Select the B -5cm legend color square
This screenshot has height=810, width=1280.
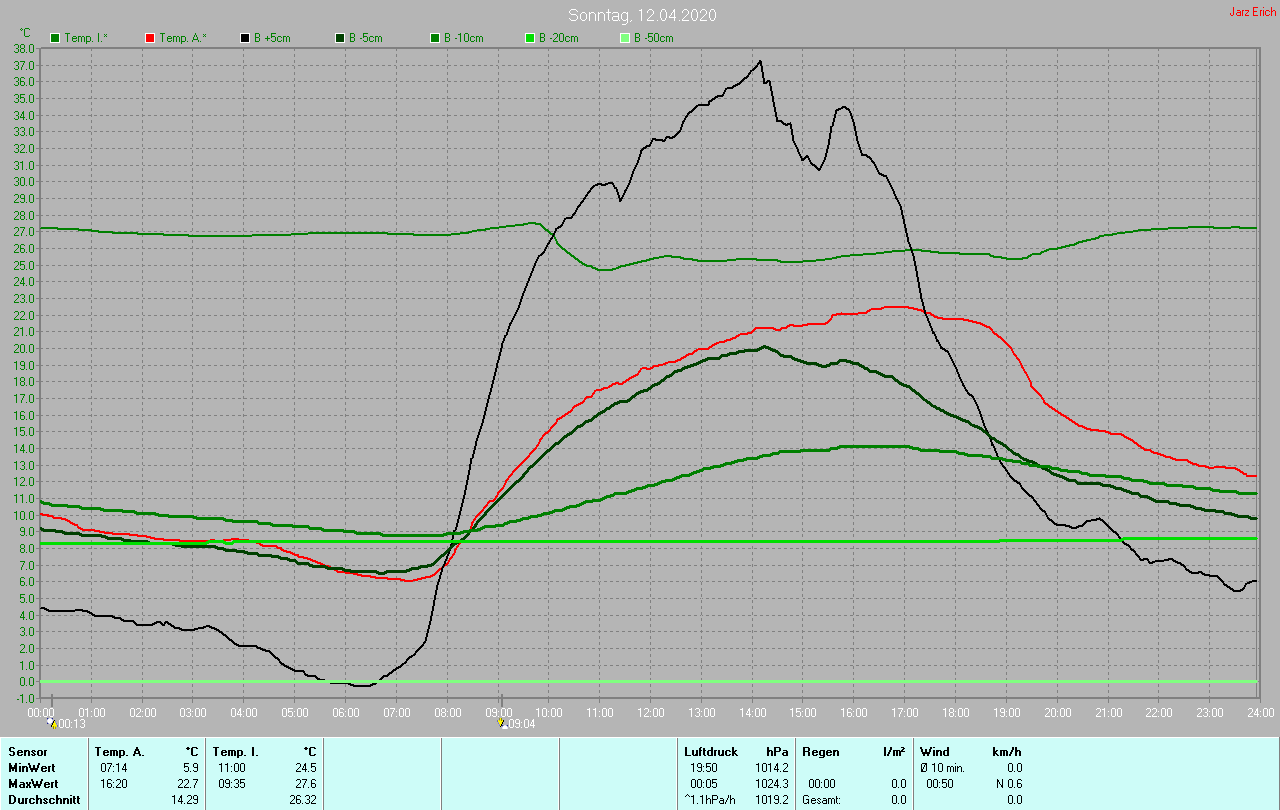[x=340, y=38]
